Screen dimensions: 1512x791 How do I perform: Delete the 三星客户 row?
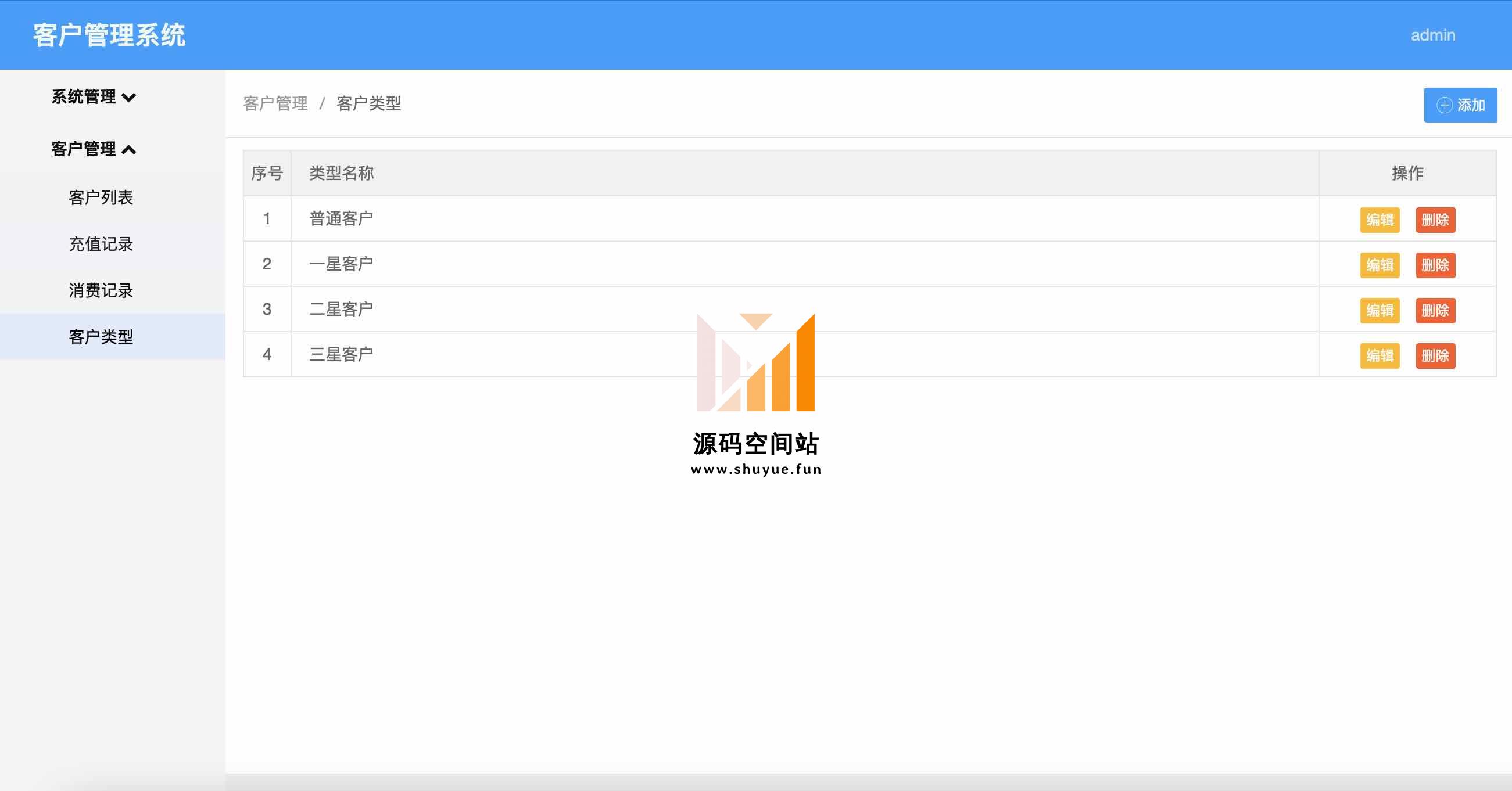coord(1435,355)
